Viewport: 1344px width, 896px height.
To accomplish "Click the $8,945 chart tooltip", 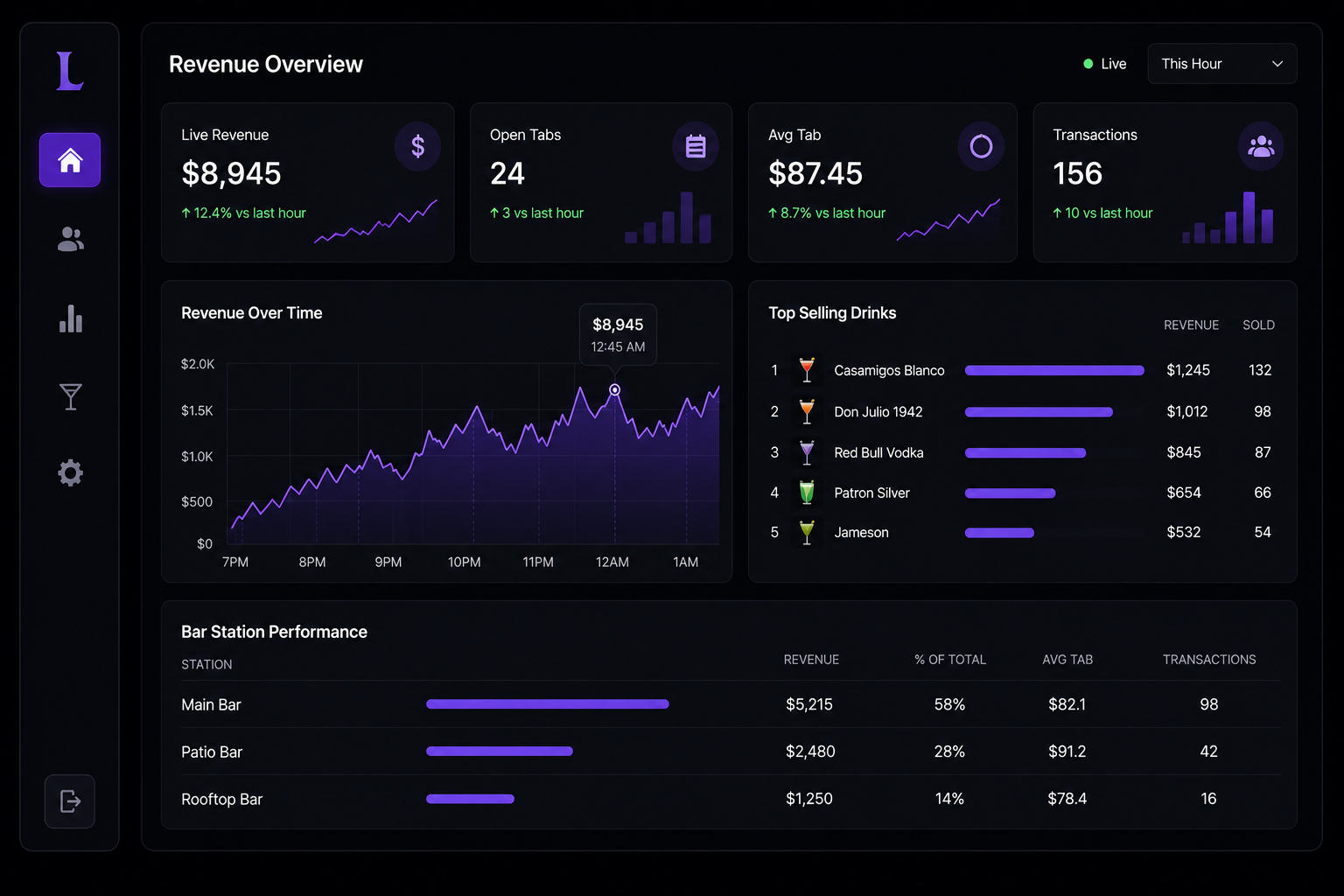I will click(618, 334).
